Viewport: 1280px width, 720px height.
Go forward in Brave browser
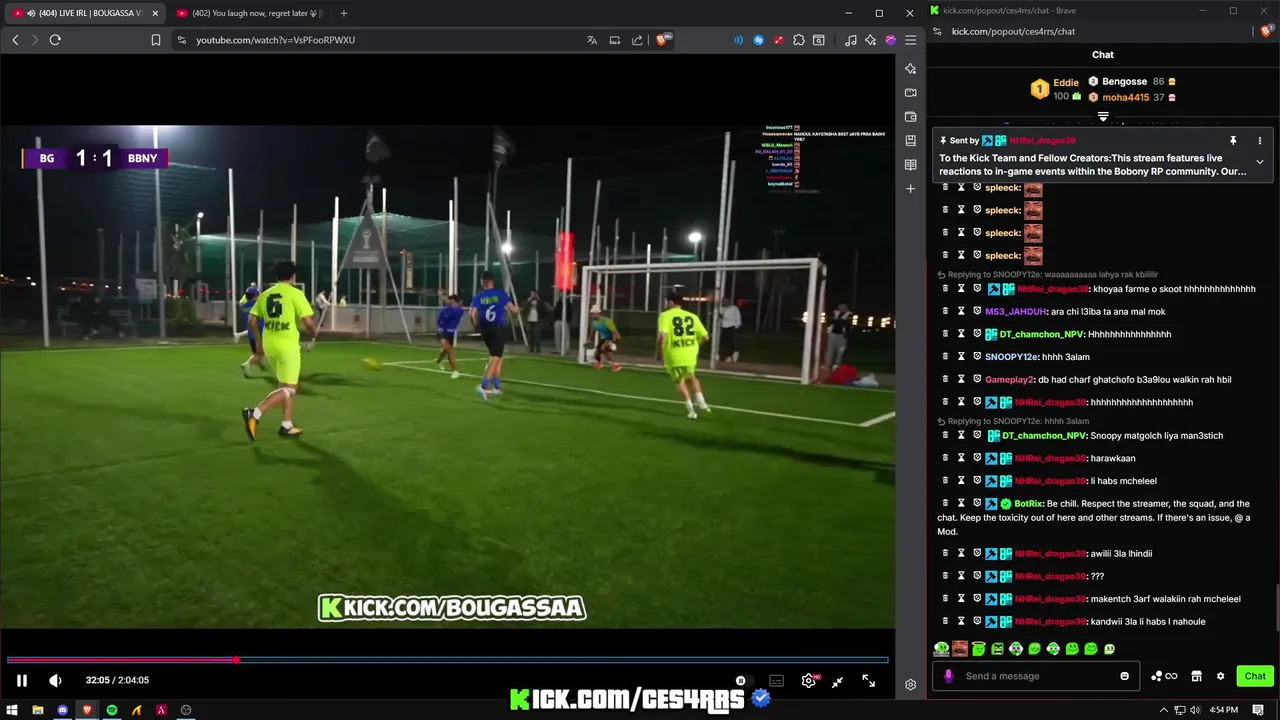(x=34, y=40)
